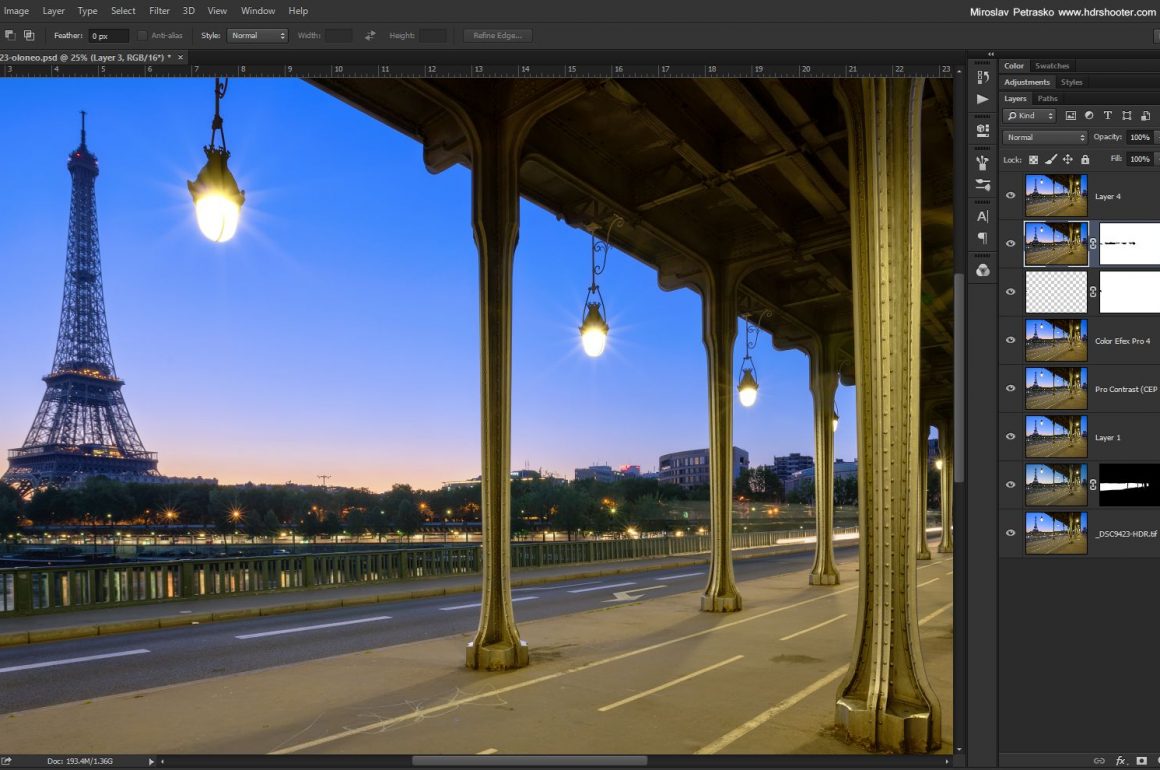Open the Style dropdown in options bar
The image size is (1160, 770).
pyautogui.click(x=257, y=36)
